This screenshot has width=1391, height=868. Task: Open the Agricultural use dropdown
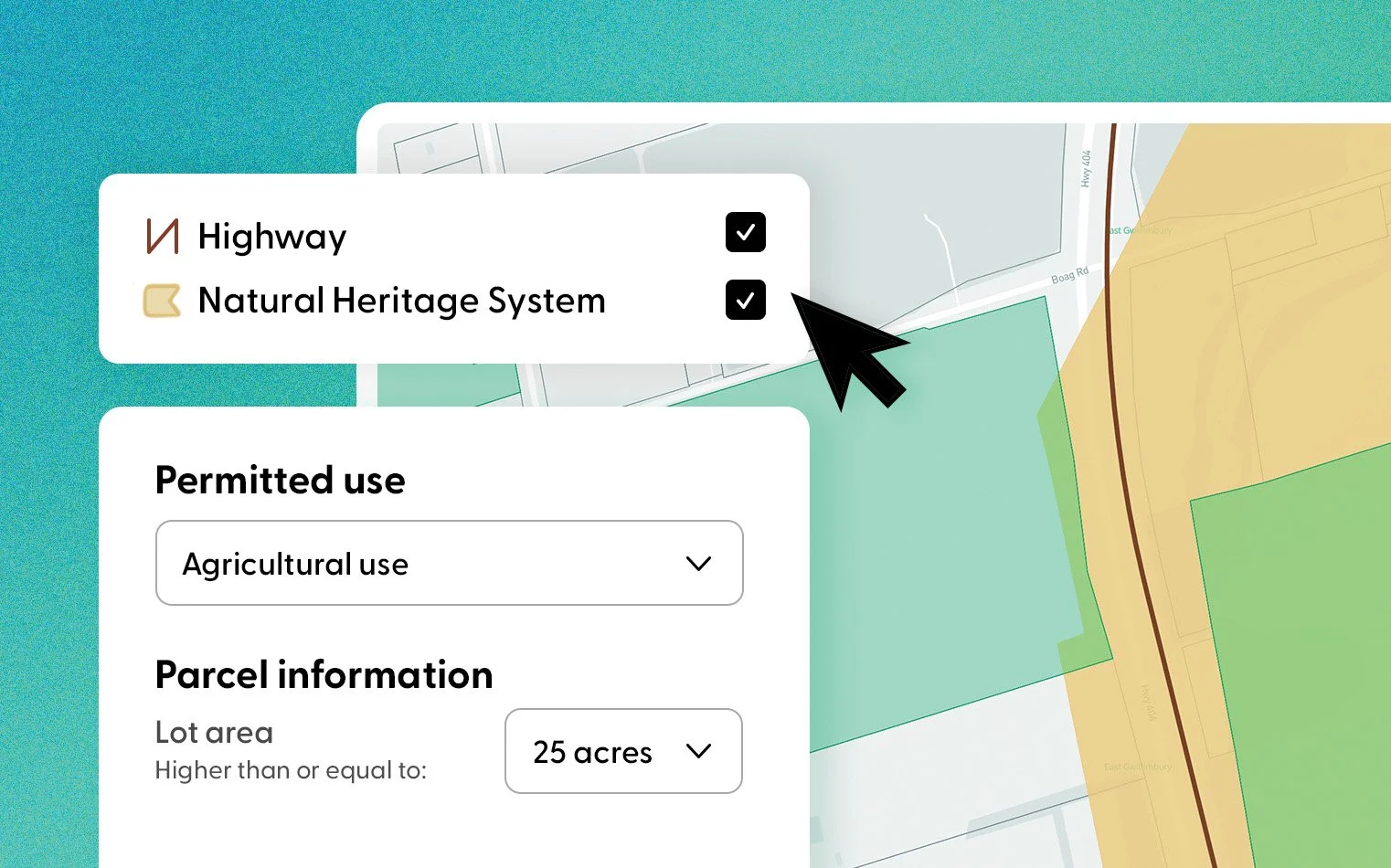[x=450, y=563]
